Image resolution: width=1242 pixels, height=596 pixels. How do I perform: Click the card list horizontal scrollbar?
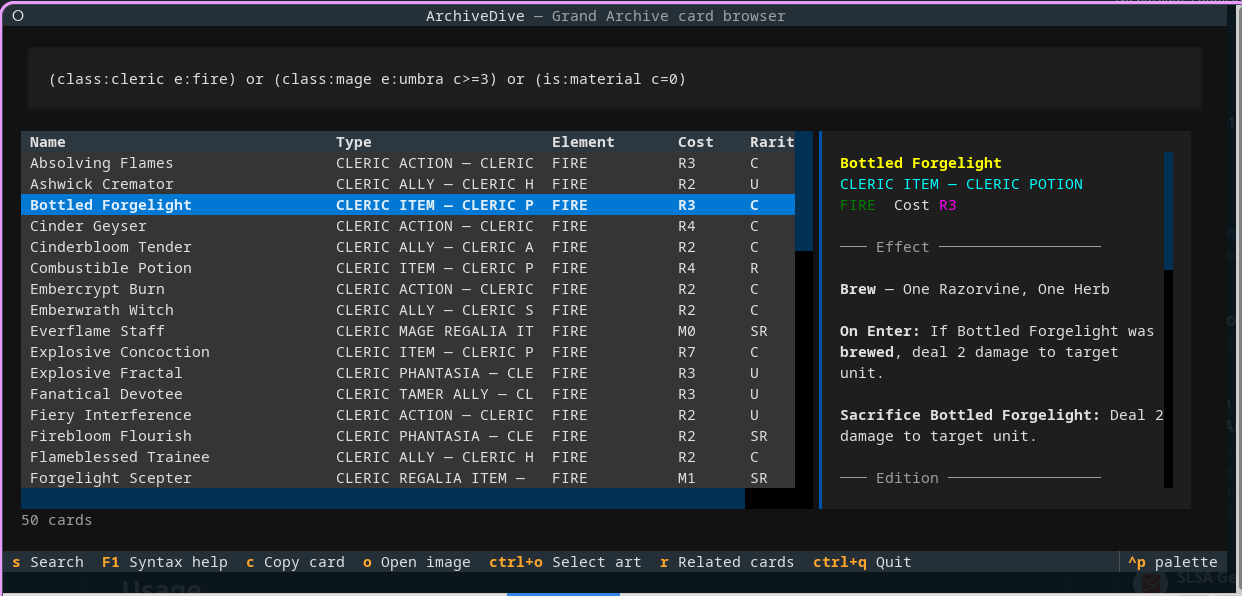383,498
